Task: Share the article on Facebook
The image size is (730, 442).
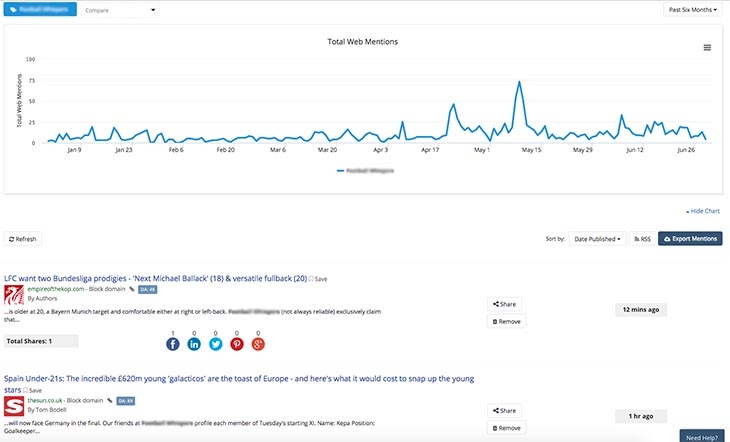Action: pos(173,344)
